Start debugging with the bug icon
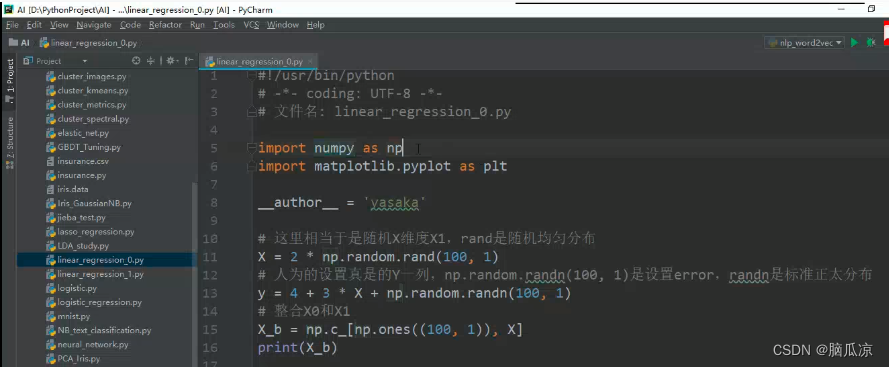Screen dimensions: 889x367 (871, 43)
